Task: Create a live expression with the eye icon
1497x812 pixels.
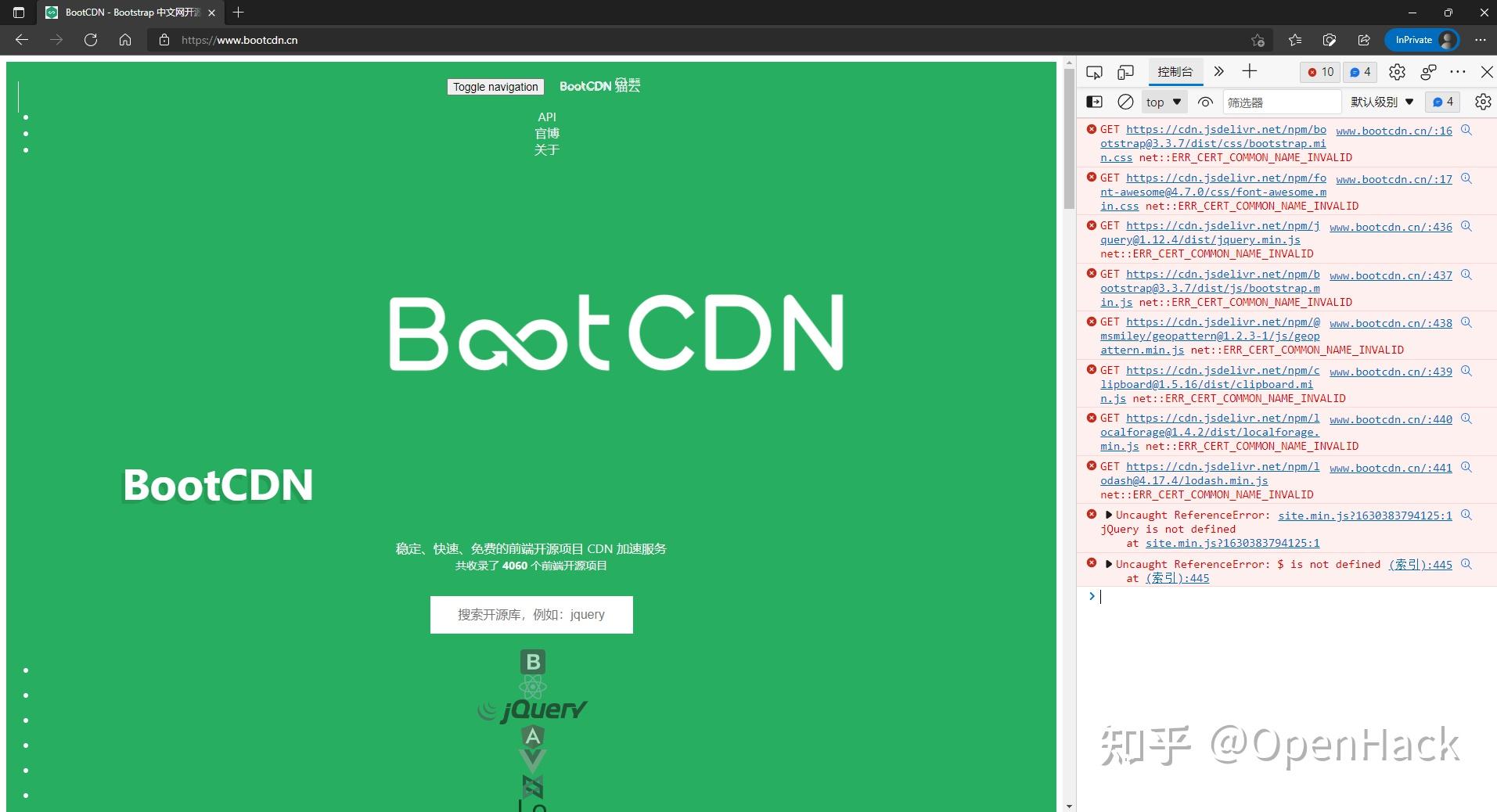Action: (1205, 102)
